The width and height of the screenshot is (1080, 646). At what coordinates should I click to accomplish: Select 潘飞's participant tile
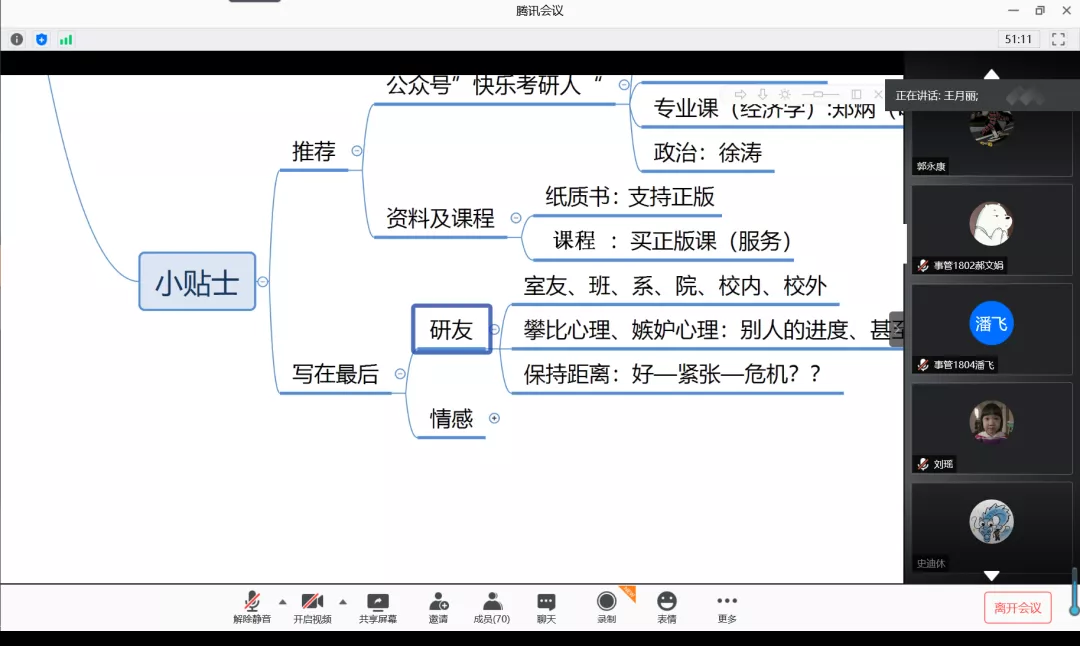(x=991, y=328)
